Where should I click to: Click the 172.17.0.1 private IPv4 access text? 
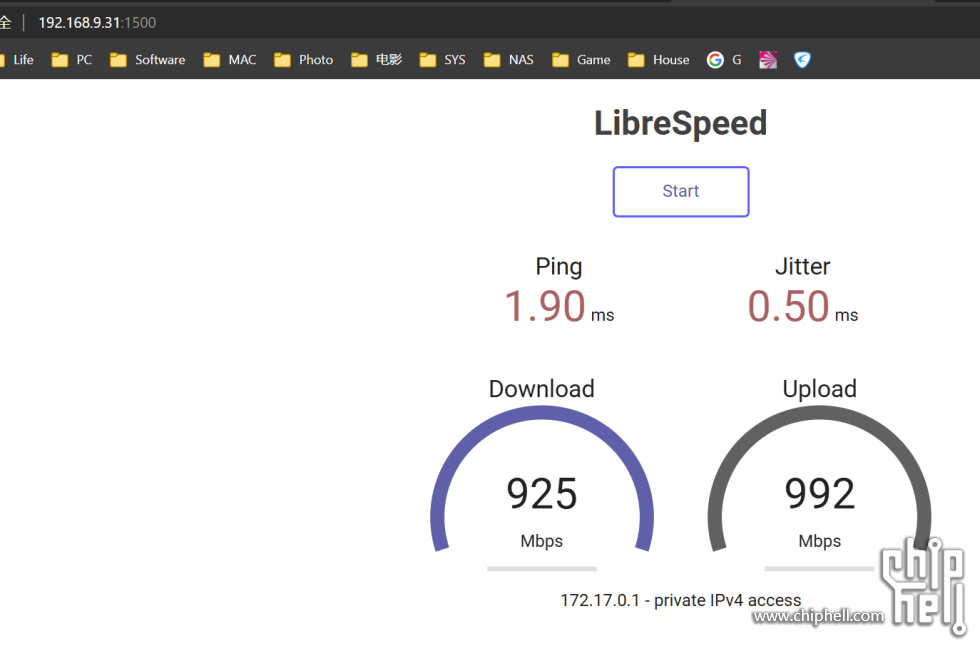681,600
